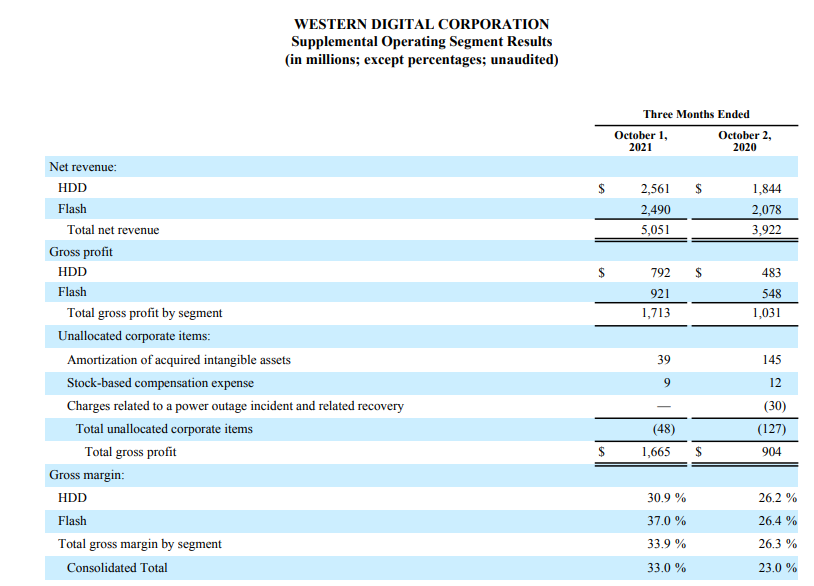Select Flash net revenue value 2,490
The height and width of the screenshot is (586, 814).
coord(655,209)
